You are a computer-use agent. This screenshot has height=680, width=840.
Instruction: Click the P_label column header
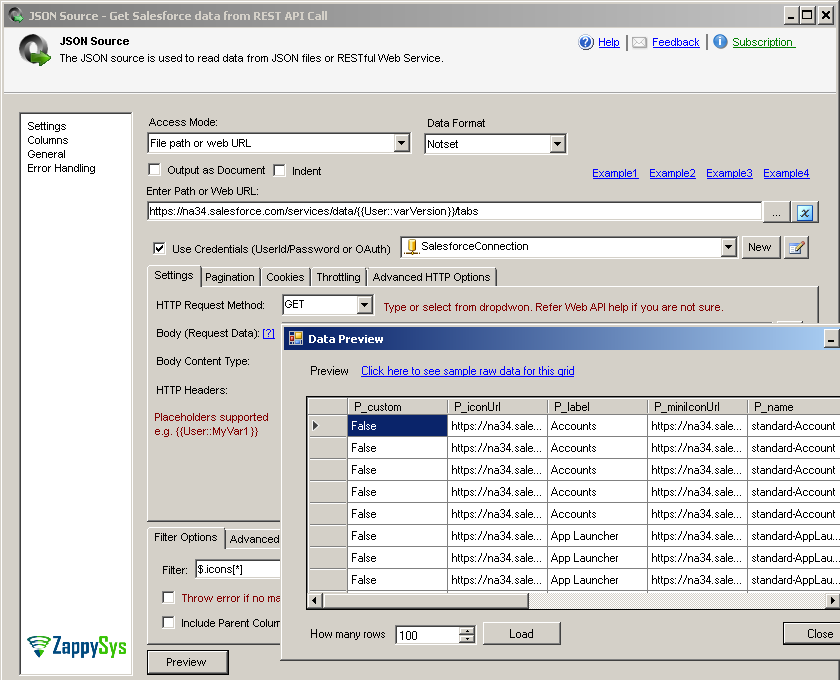pos(597,407)
